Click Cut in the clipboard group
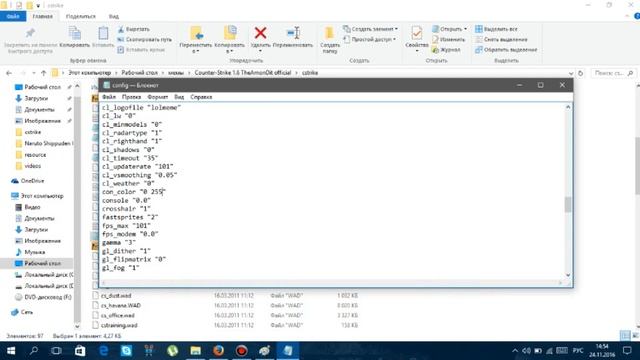640x360 pixels. pos(133,29)
